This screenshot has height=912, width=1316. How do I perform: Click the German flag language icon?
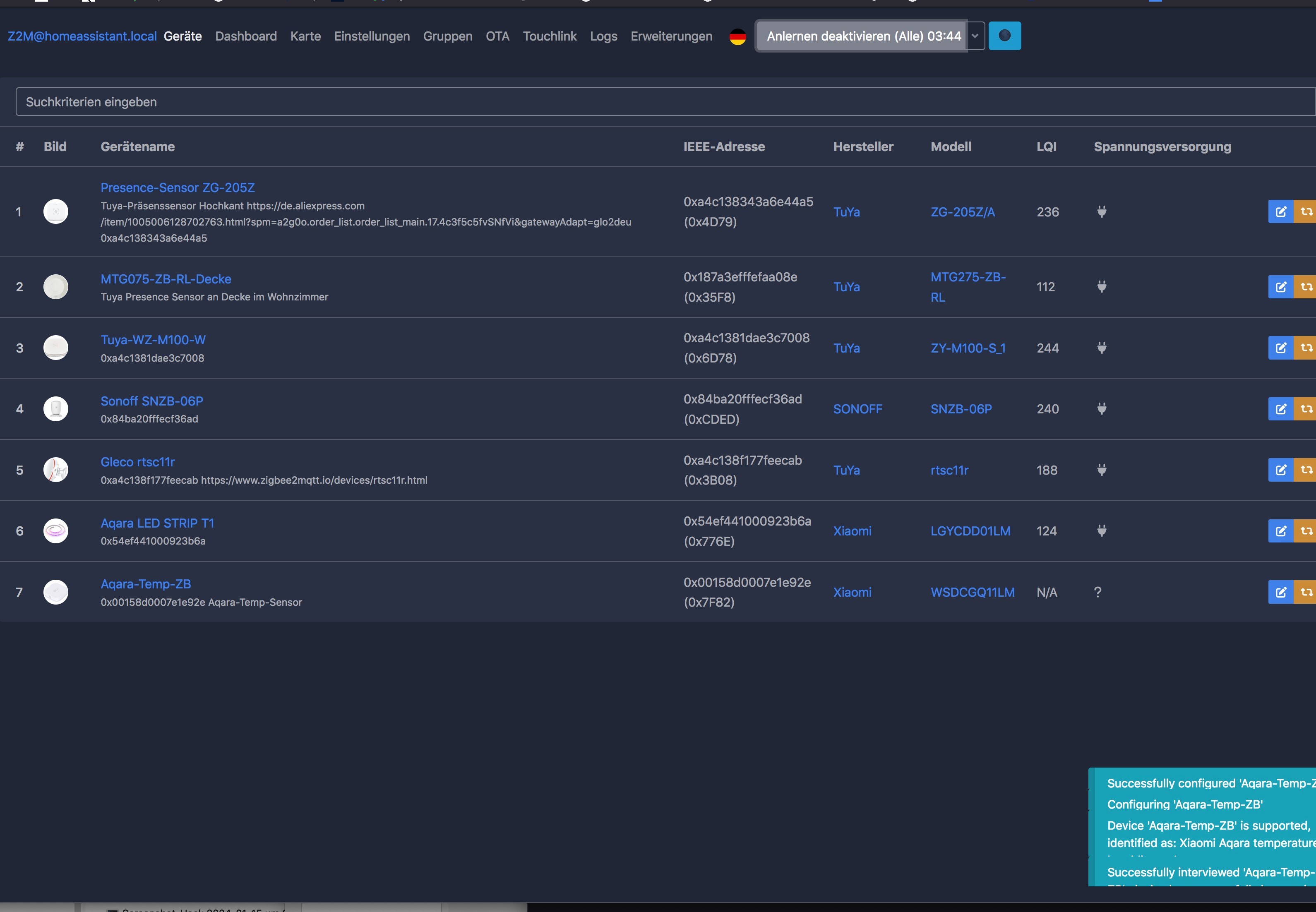point(737,36)
